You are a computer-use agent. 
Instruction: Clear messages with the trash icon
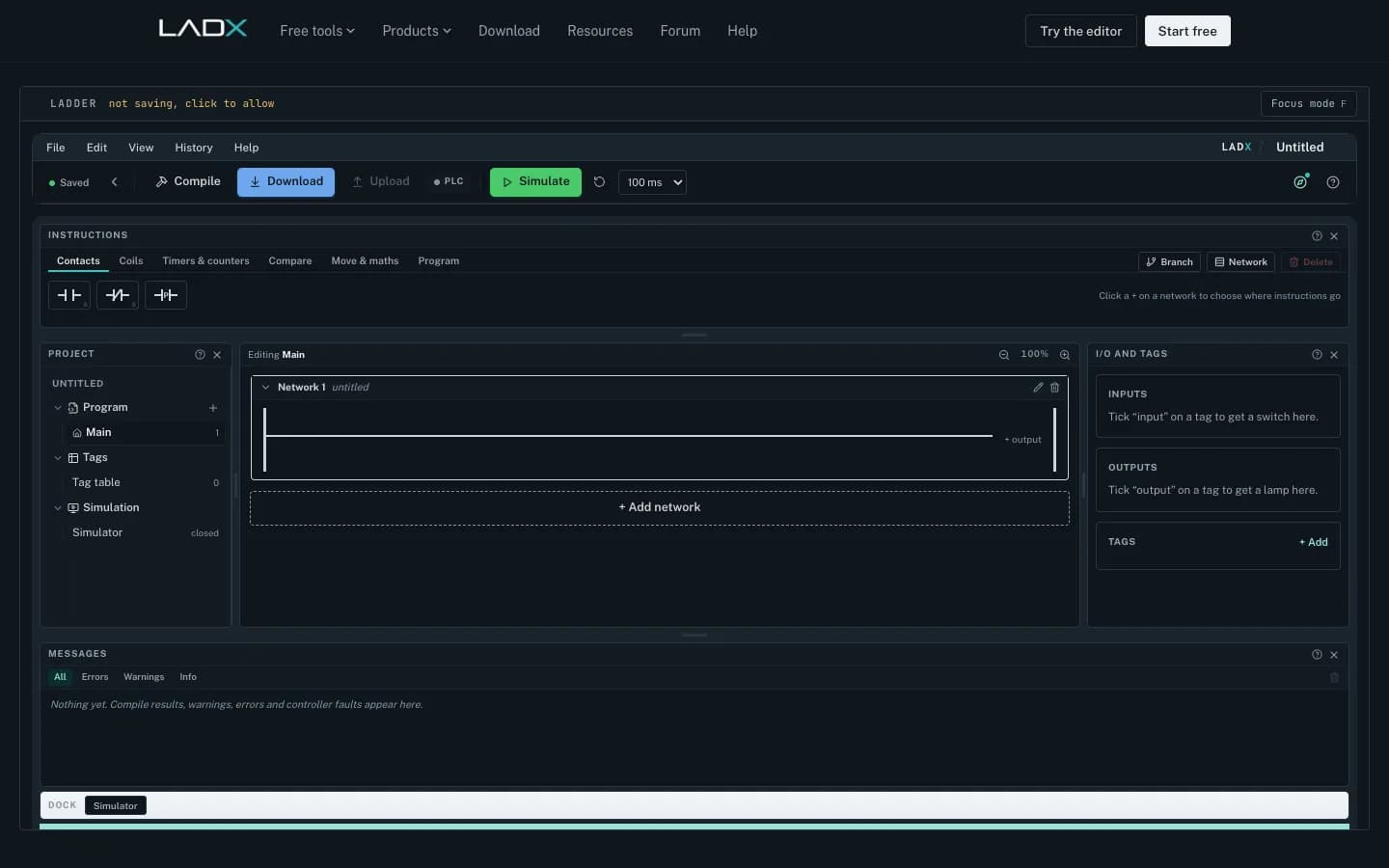pos(1334,677)
